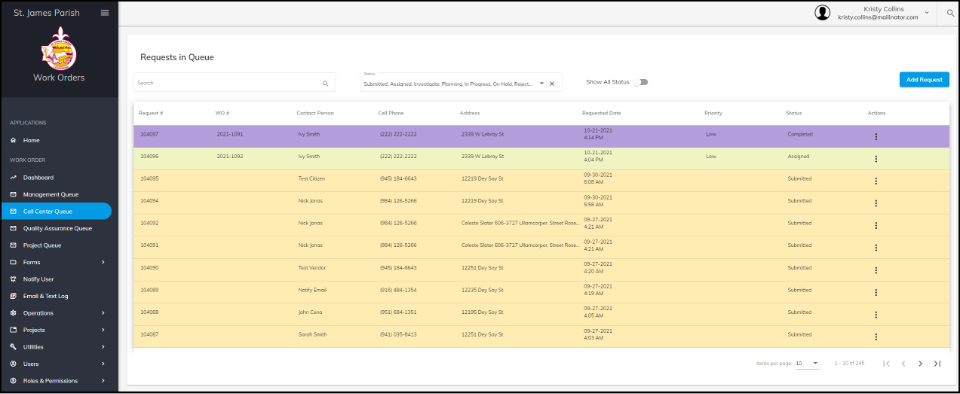Clear the Status filter with the X
960x394 pixels.
pos(552,83)
